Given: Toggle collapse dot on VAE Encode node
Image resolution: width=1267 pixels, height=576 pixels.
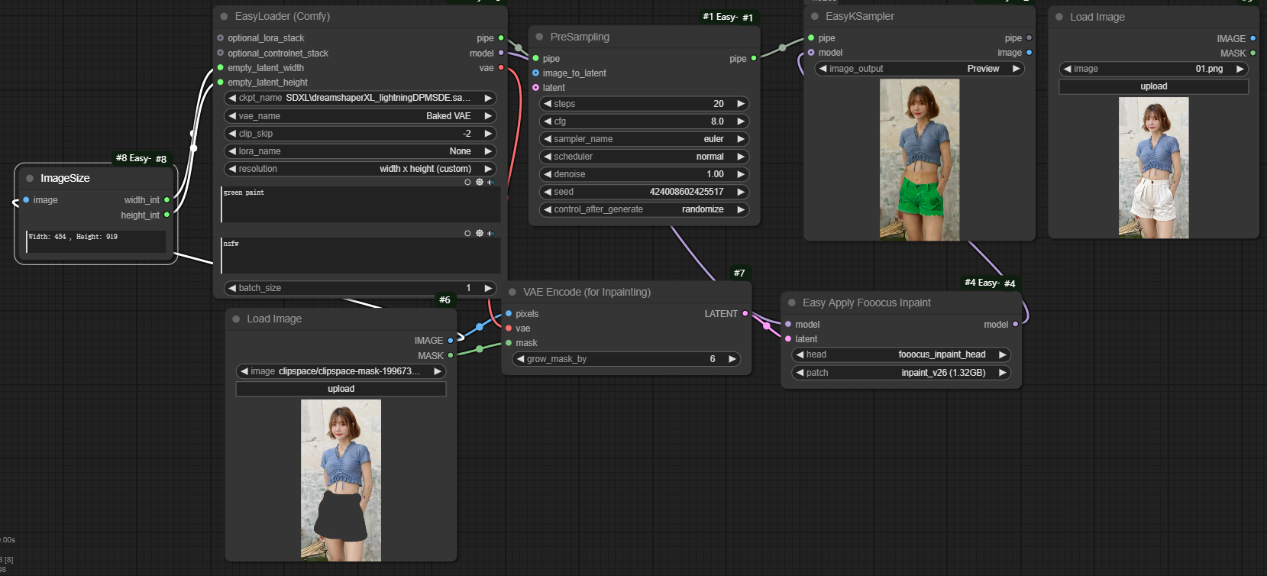Looking at the screenshot, I should click(511, 292).
